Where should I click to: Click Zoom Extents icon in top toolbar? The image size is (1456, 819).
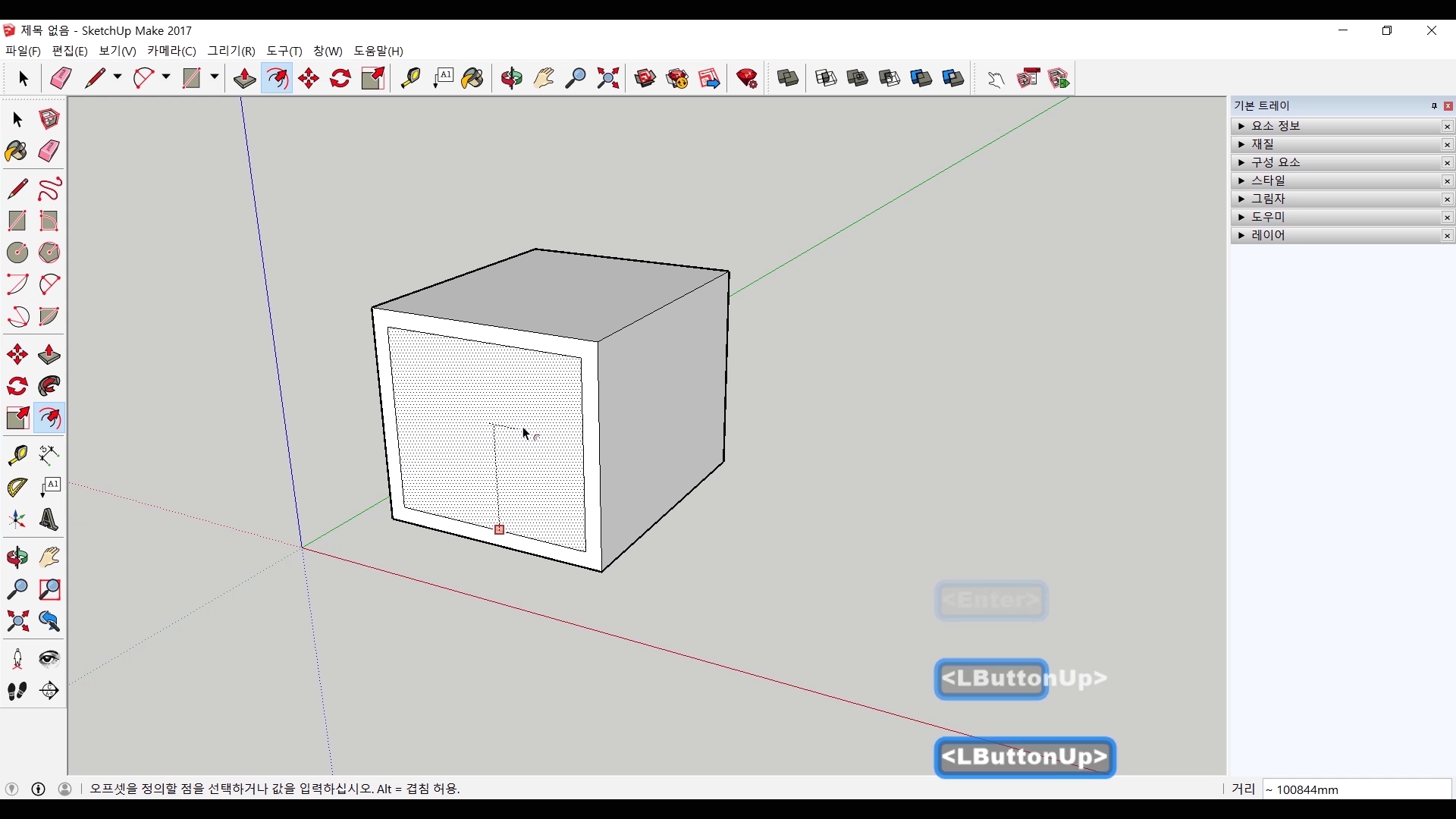608,78
